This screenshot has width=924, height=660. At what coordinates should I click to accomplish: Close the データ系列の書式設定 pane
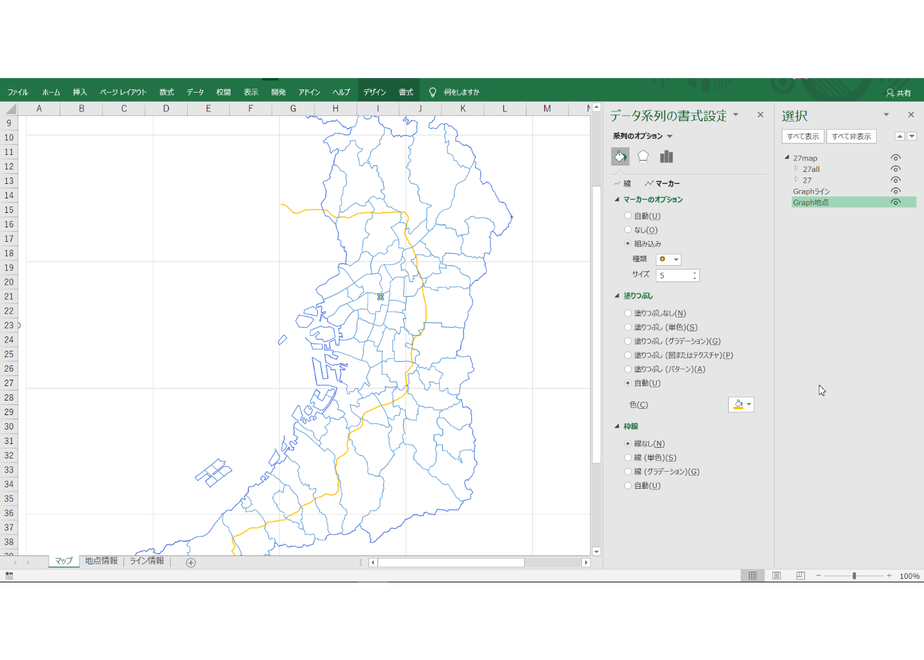760,115
